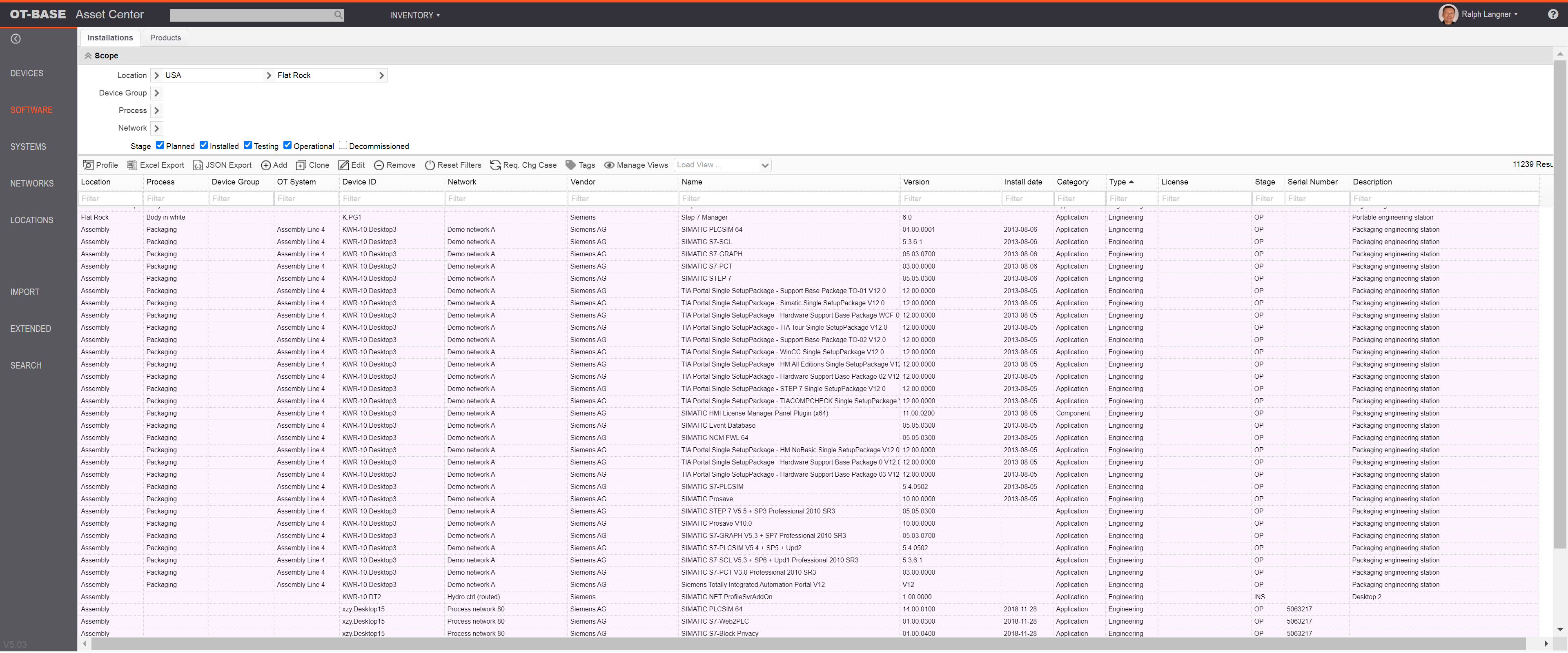Uncheck the Testing stage checkbox

tap(248, 145)
